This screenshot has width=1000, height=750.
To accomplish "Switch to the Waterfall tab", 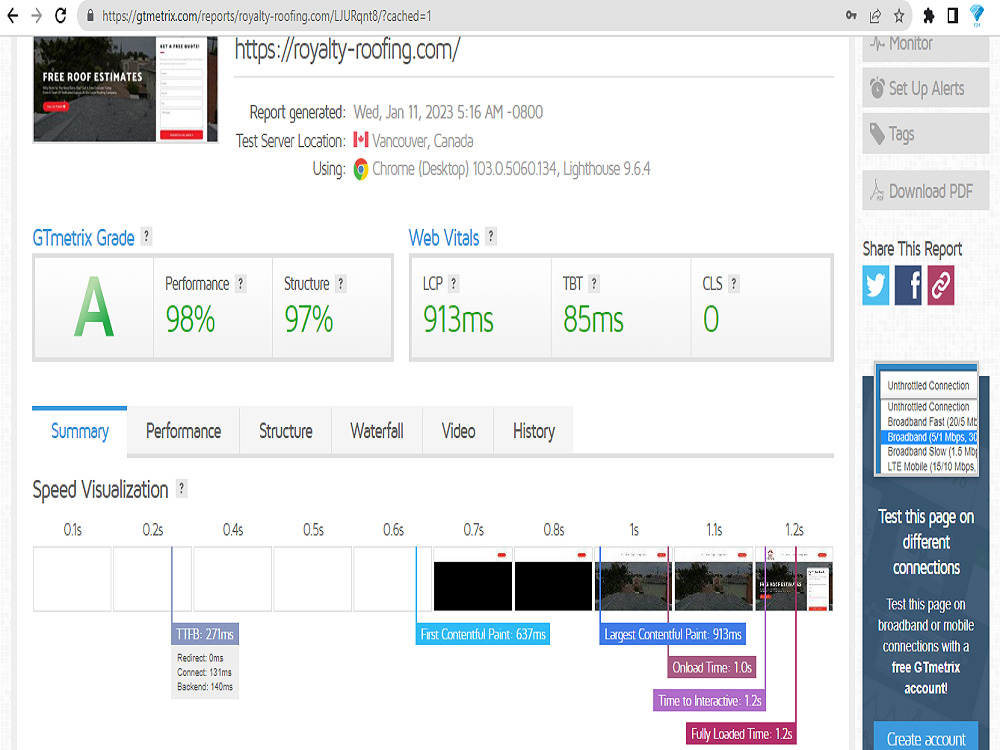I will (377, 432).
